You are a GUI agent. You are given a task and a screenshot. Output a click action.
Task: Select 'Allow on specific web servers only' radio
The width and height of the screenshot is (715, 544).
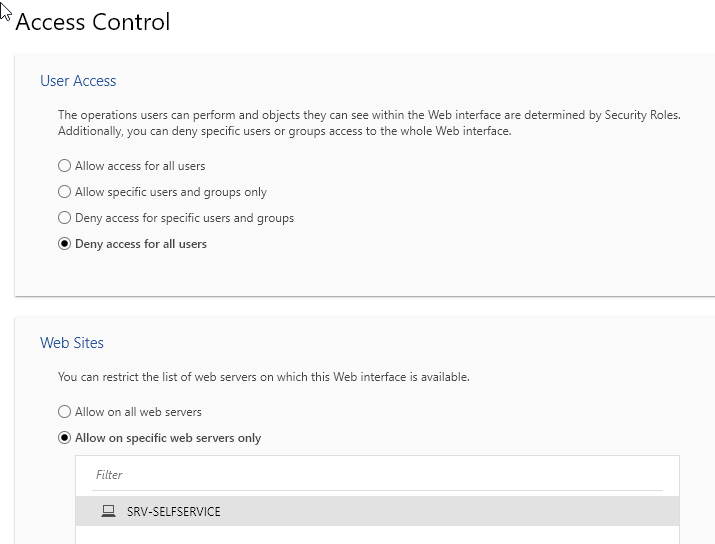65,438
